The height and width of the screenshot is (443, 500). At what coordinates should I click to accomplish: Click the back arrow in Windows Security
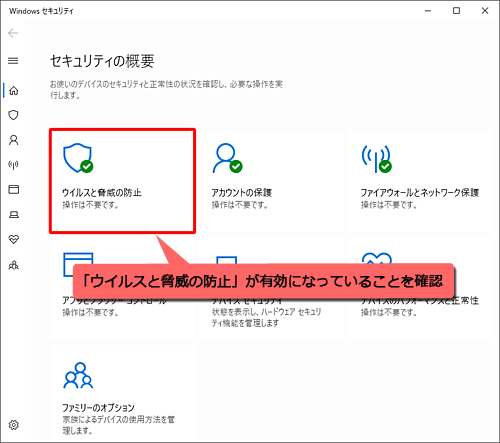[x=13, y=33]
